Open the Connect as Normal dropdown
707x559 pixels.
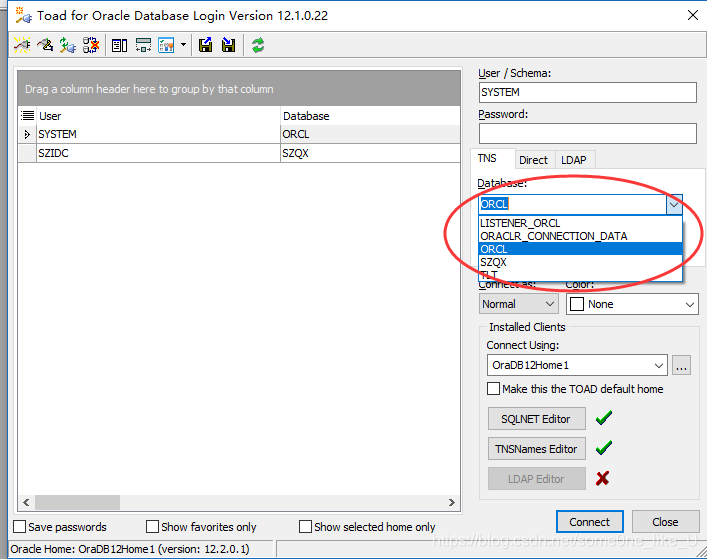(519, 304)
